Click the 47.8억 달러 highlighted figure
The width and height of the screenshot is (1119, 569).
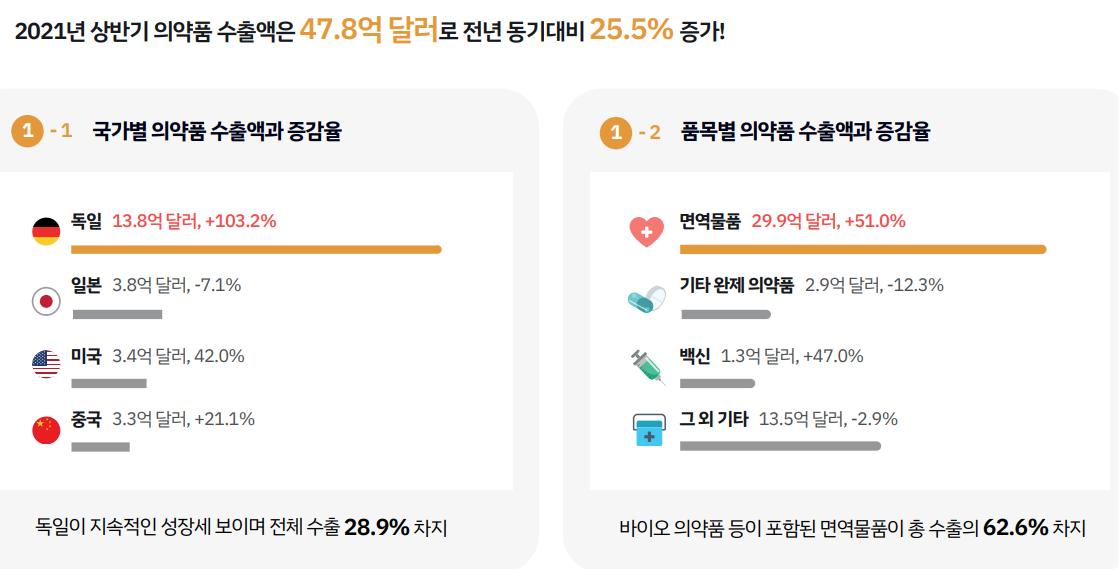point(369,31)
